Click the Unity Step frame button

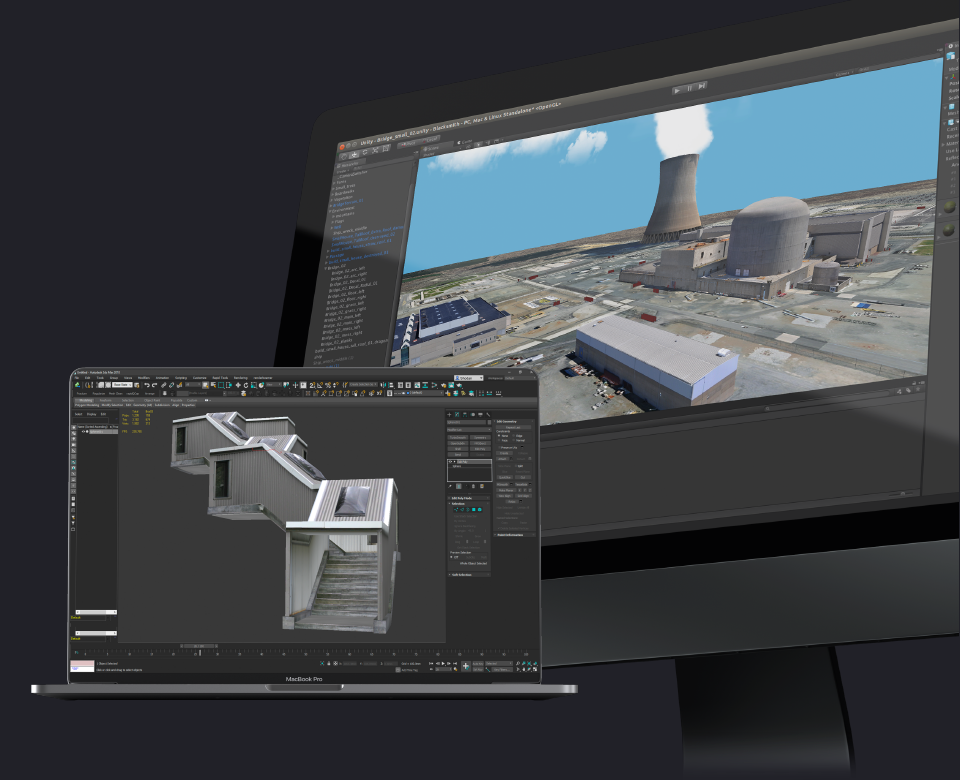coord(703,86)
